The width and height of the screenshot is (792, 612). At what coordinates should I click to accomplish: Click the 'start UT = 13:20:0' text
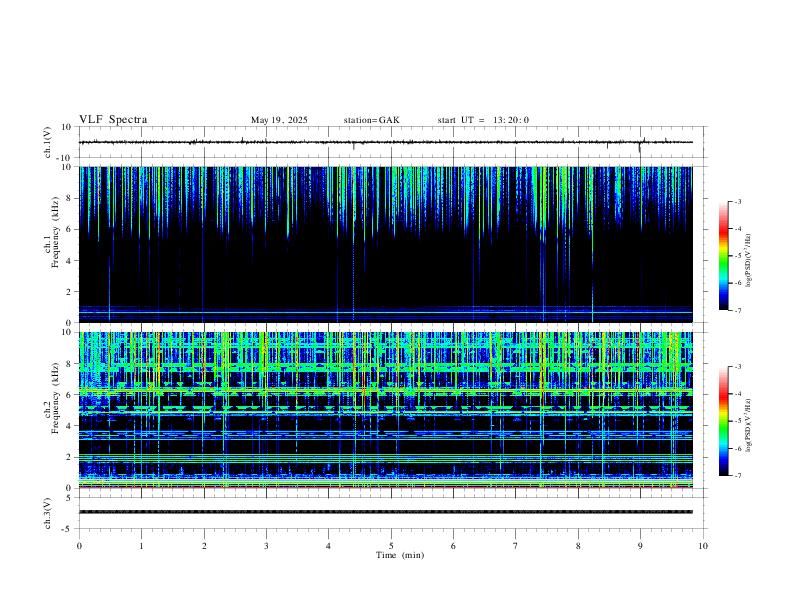click(x=483, y=120)
